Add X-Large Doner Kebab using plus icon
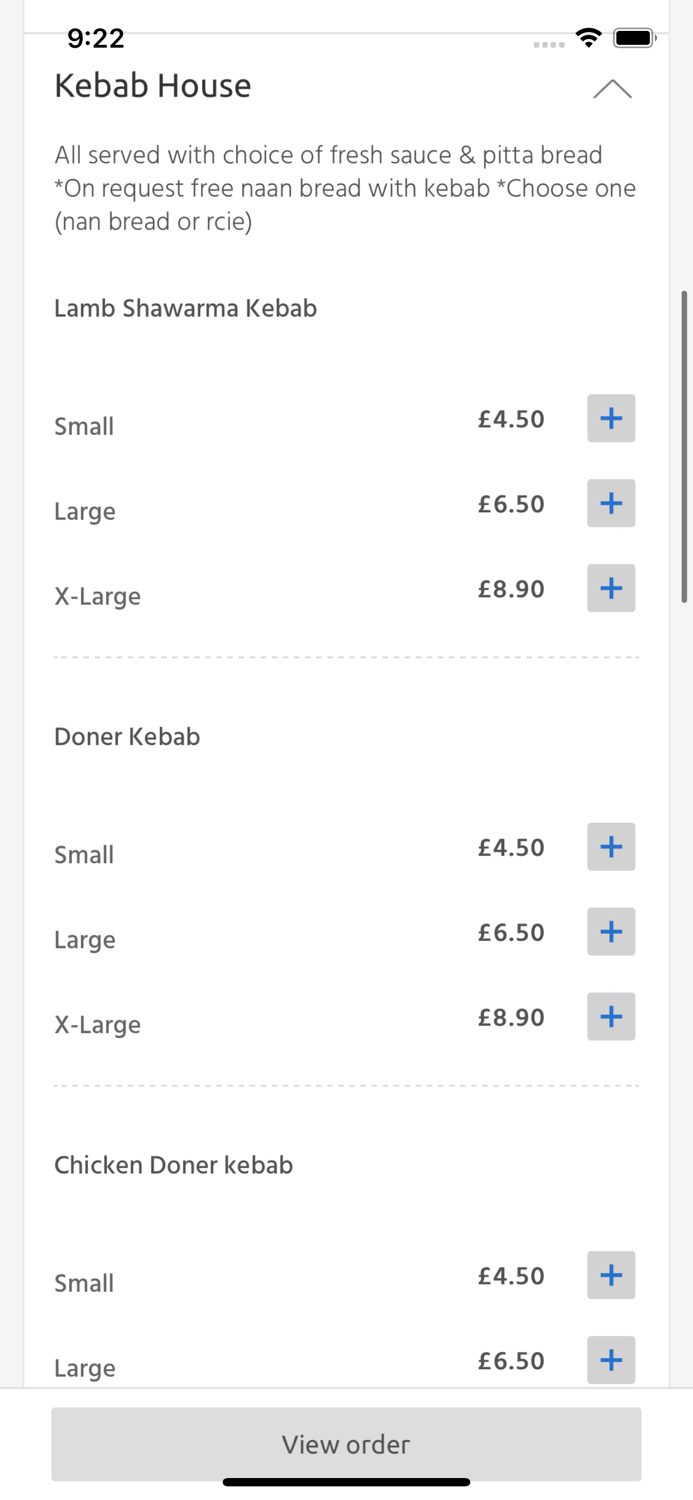 pyautogui.click(x=610, y=1016)
